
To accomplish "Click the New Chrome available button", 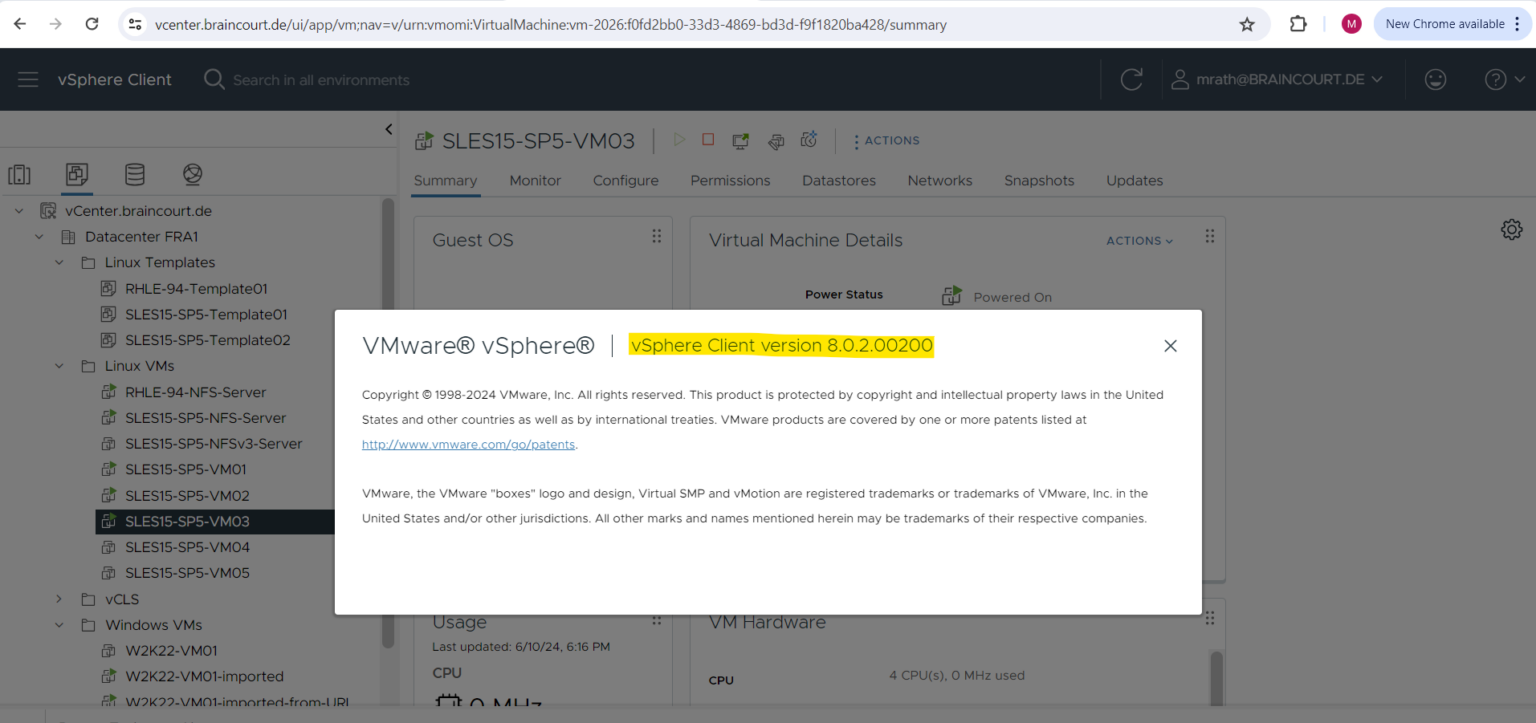I will point(1446,22).
